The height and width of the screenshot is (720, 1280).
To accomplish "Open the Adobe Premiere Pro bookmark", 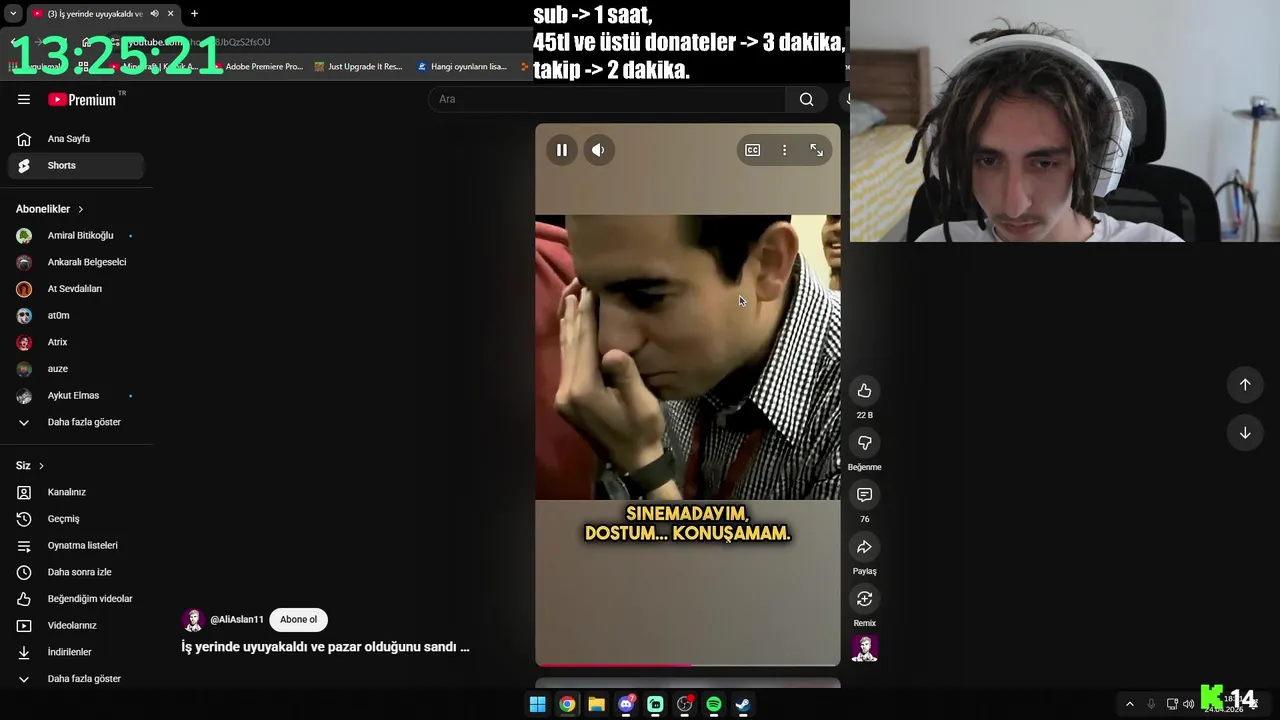I will coord(256,67).
